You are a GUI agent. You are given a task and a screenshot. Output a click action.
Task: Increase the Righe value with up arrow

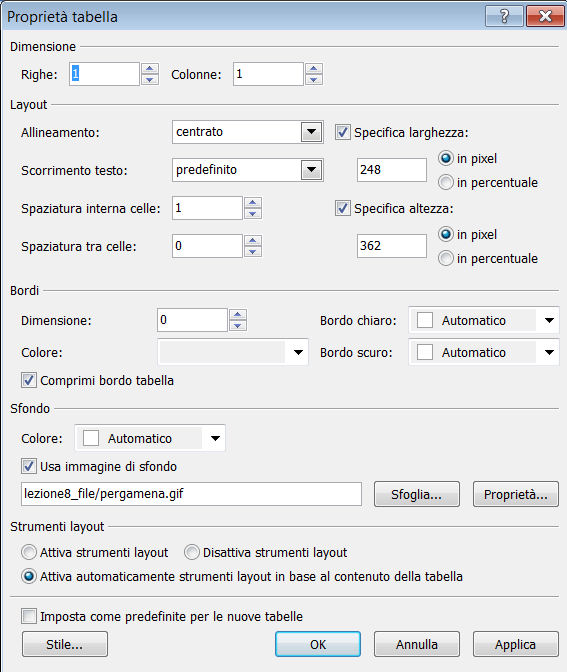pyautogui.click(x=150, y=69)
